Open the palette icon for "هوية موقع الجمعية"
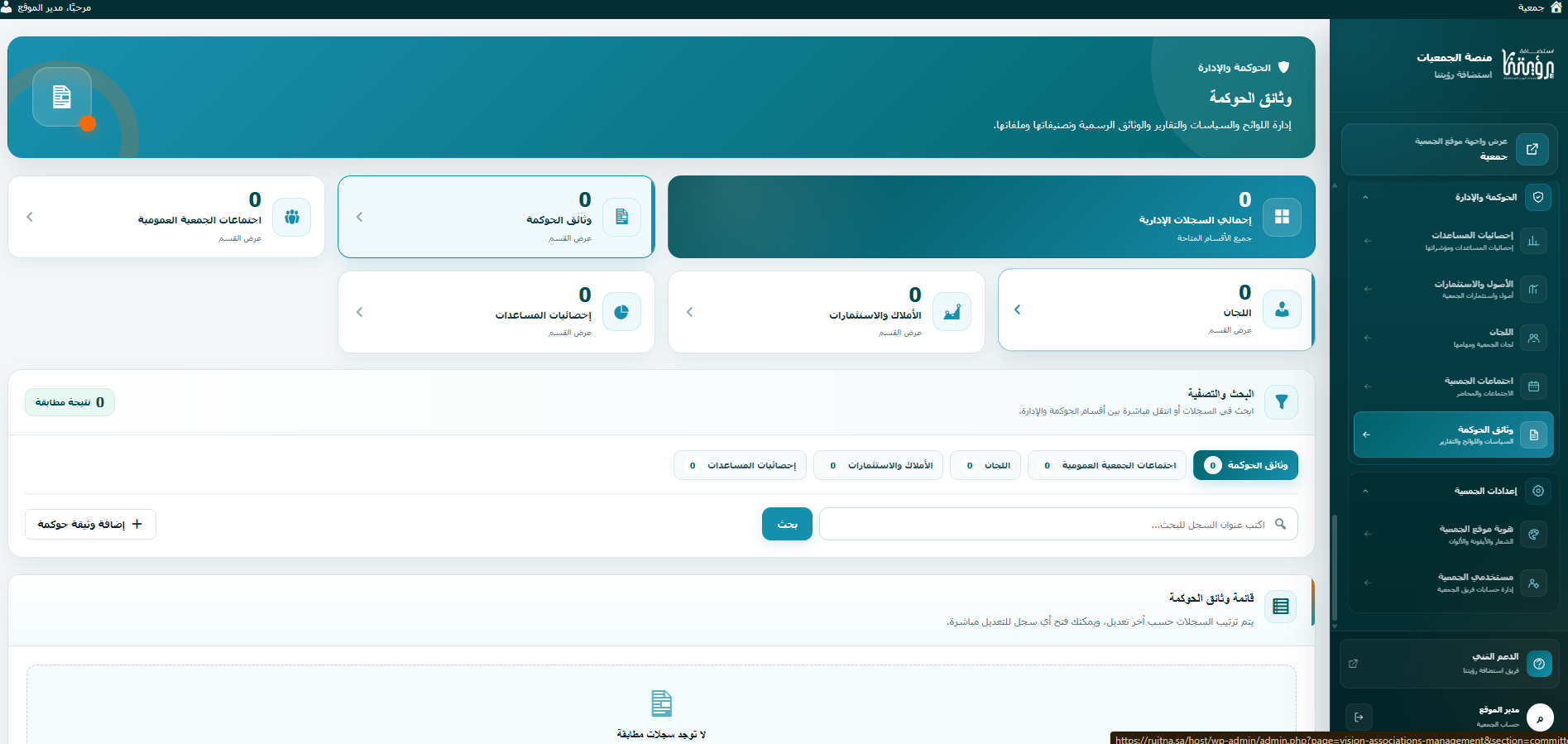 click(x=1533, y=535)
